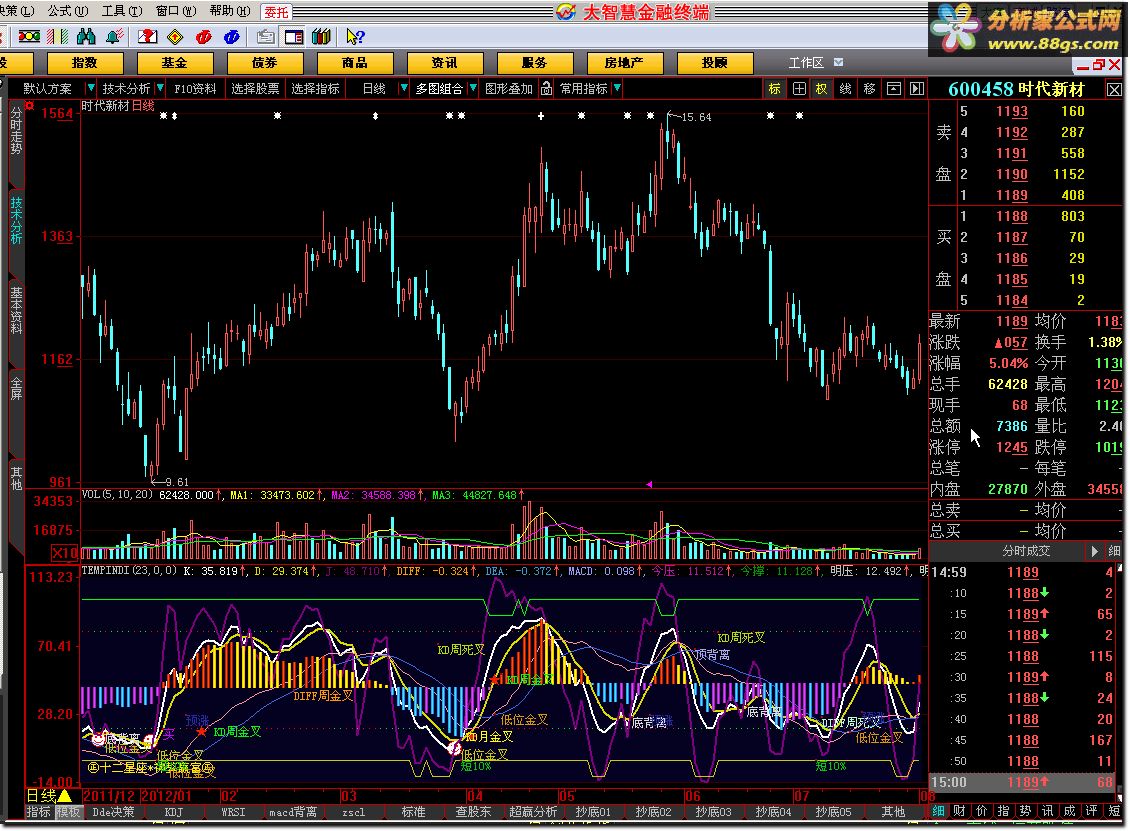
Task: Click the 日线 yellow triangle period selector
Action: 49,796
